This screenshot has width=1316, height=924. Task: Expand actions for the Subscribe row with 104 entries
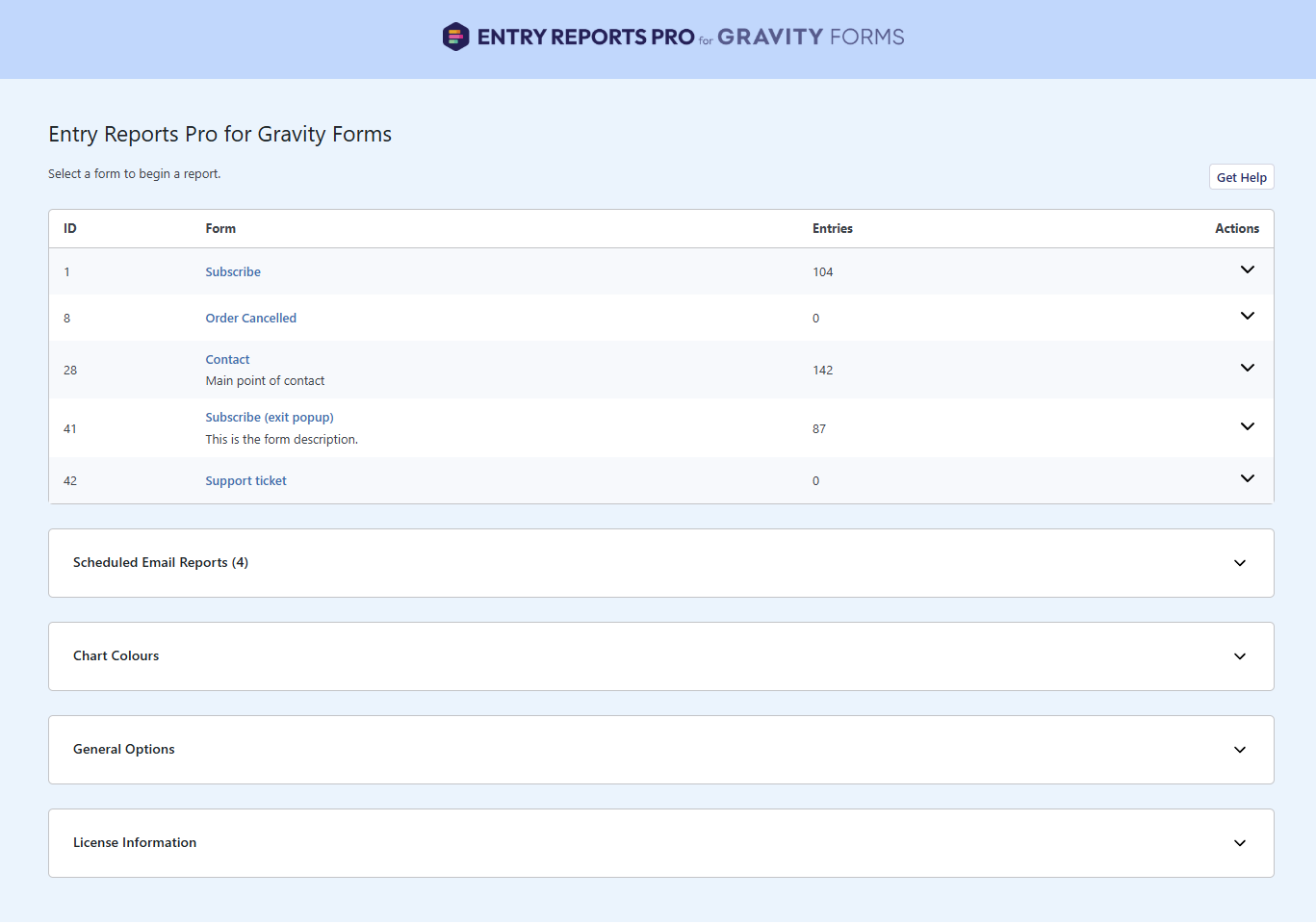coord(1247,269)
